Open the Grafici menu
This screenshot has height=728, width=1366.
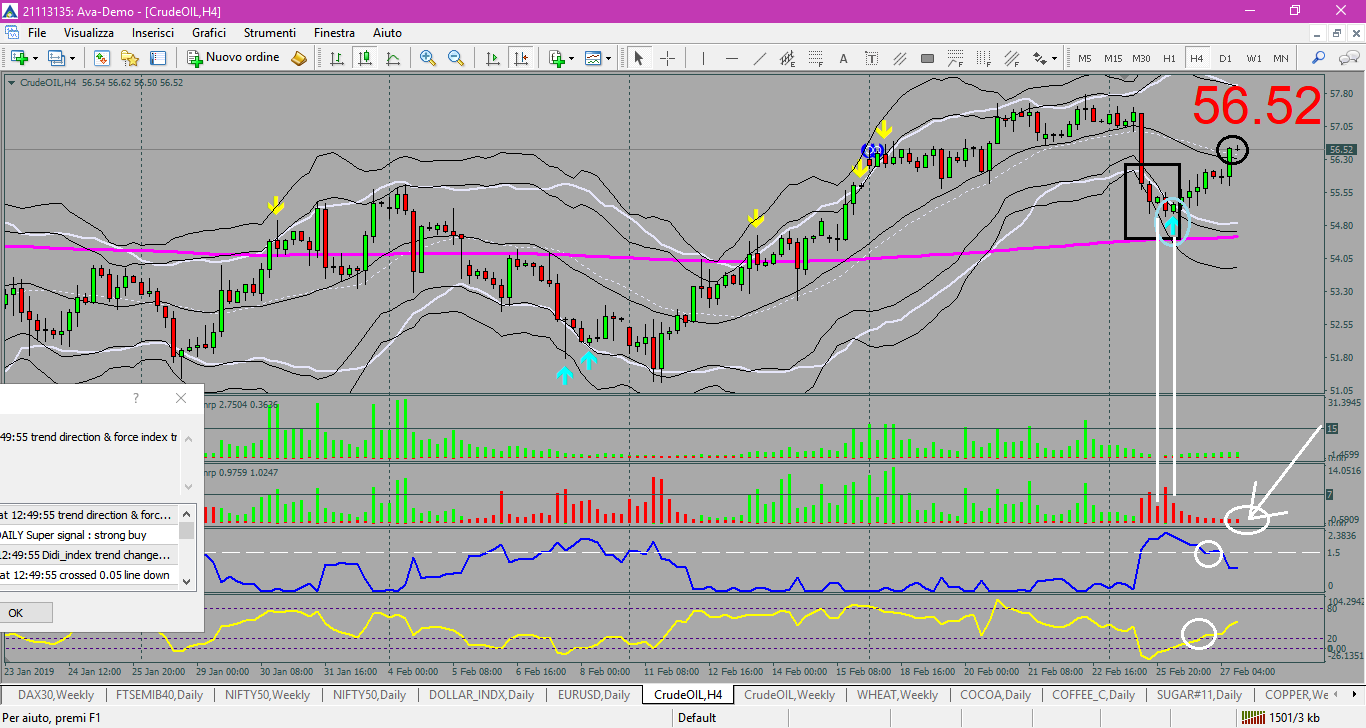pos(209,33)
